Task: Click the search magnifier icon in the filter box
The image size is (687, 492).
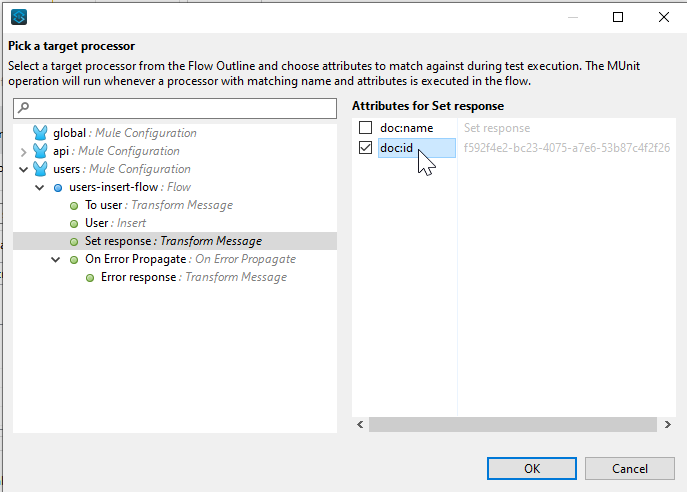Action: tap(23, 107)
